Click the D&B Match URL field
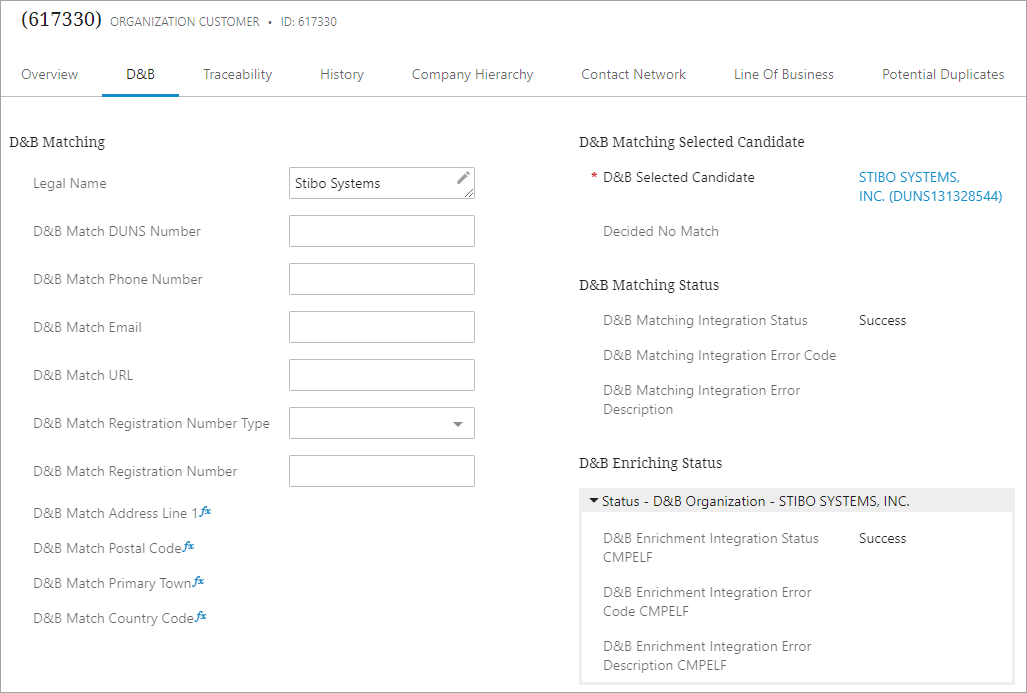This screenshot has height=693, width=1027. 381,375
